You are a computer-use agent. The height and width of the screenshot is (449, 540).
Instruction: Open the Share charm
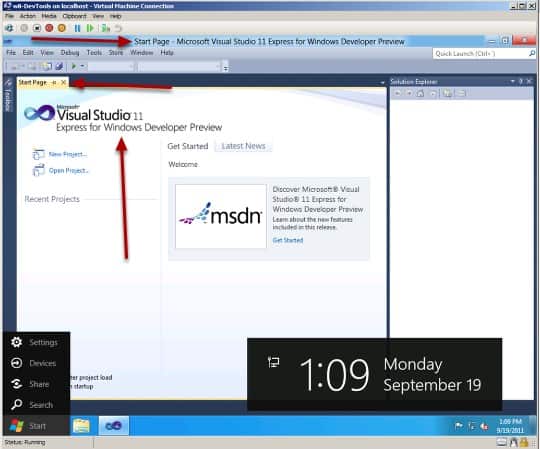(x=37, y=384)
